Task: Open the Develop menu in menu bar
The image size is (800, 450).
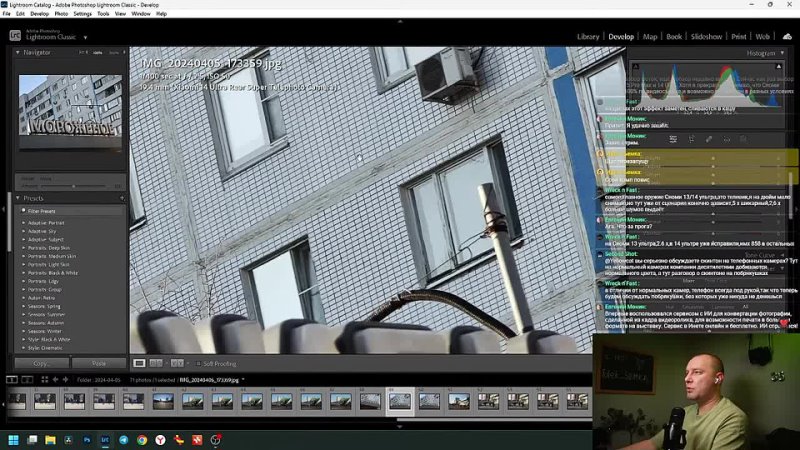Action: pyautogui.click(x=39, y=14)
